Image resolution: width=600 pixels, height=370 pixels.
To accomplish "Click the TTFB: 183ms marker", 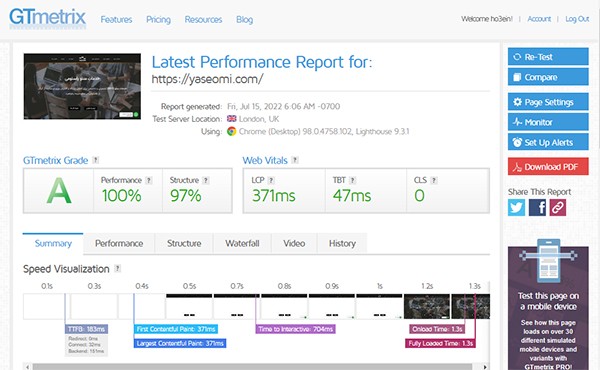I will pos(86,329).
